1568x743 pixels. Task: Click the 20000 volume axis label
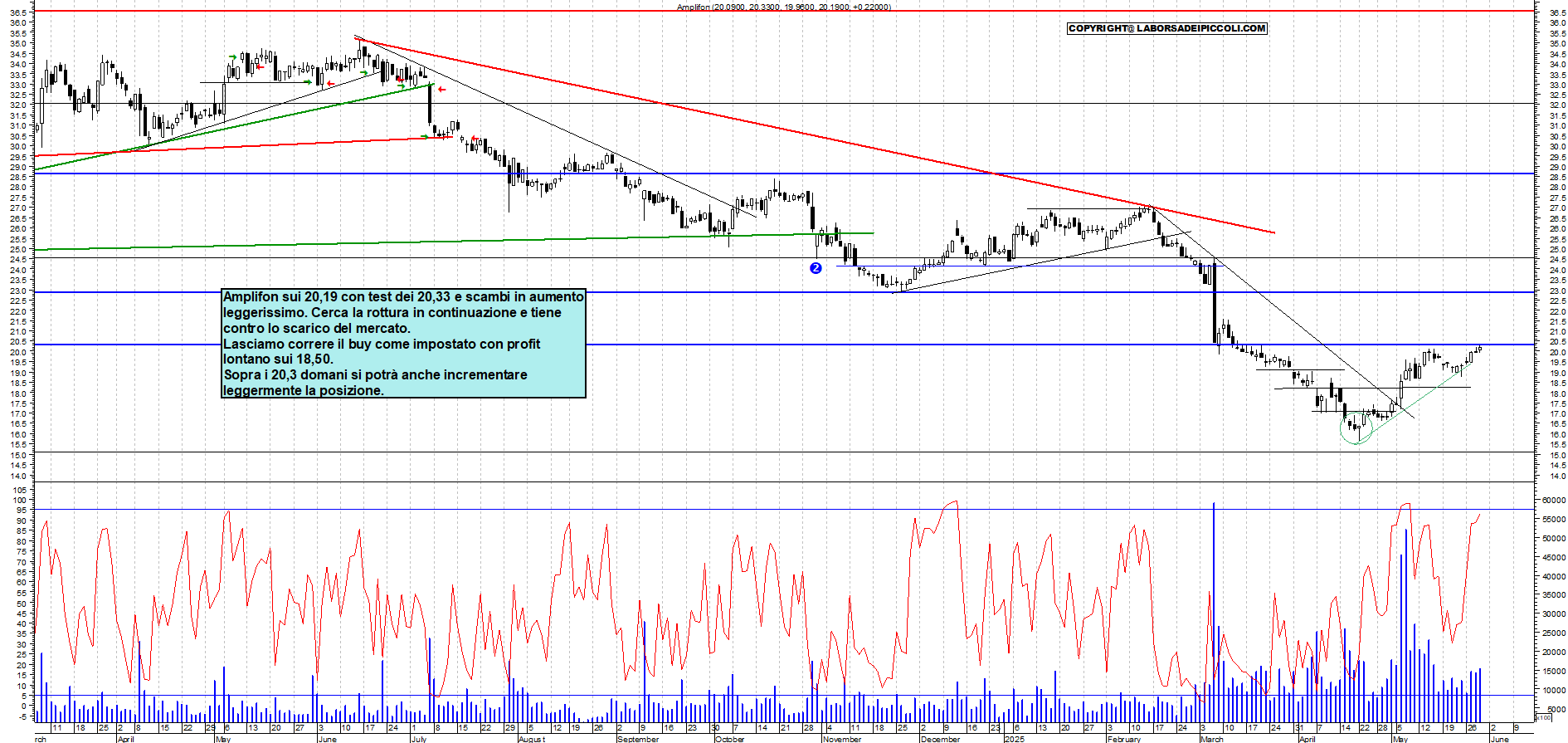(1554, 653)
